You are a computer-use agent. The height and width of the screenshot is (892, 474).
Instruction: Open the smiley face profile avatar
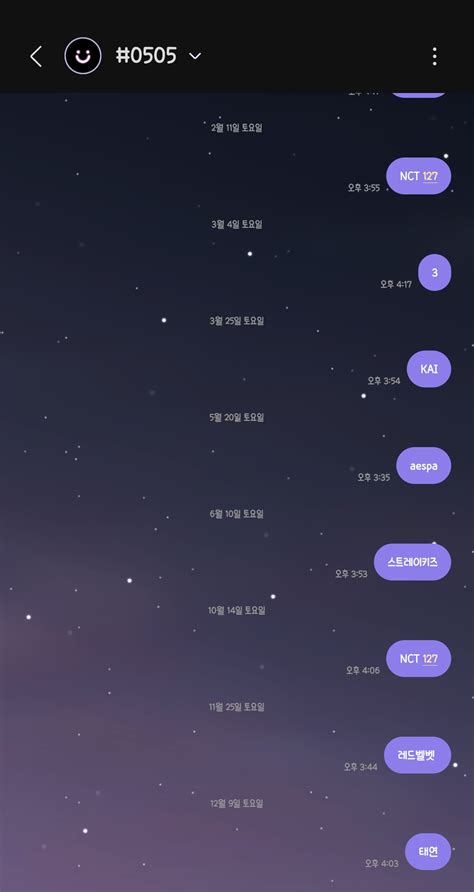click(x=83, y=56)
